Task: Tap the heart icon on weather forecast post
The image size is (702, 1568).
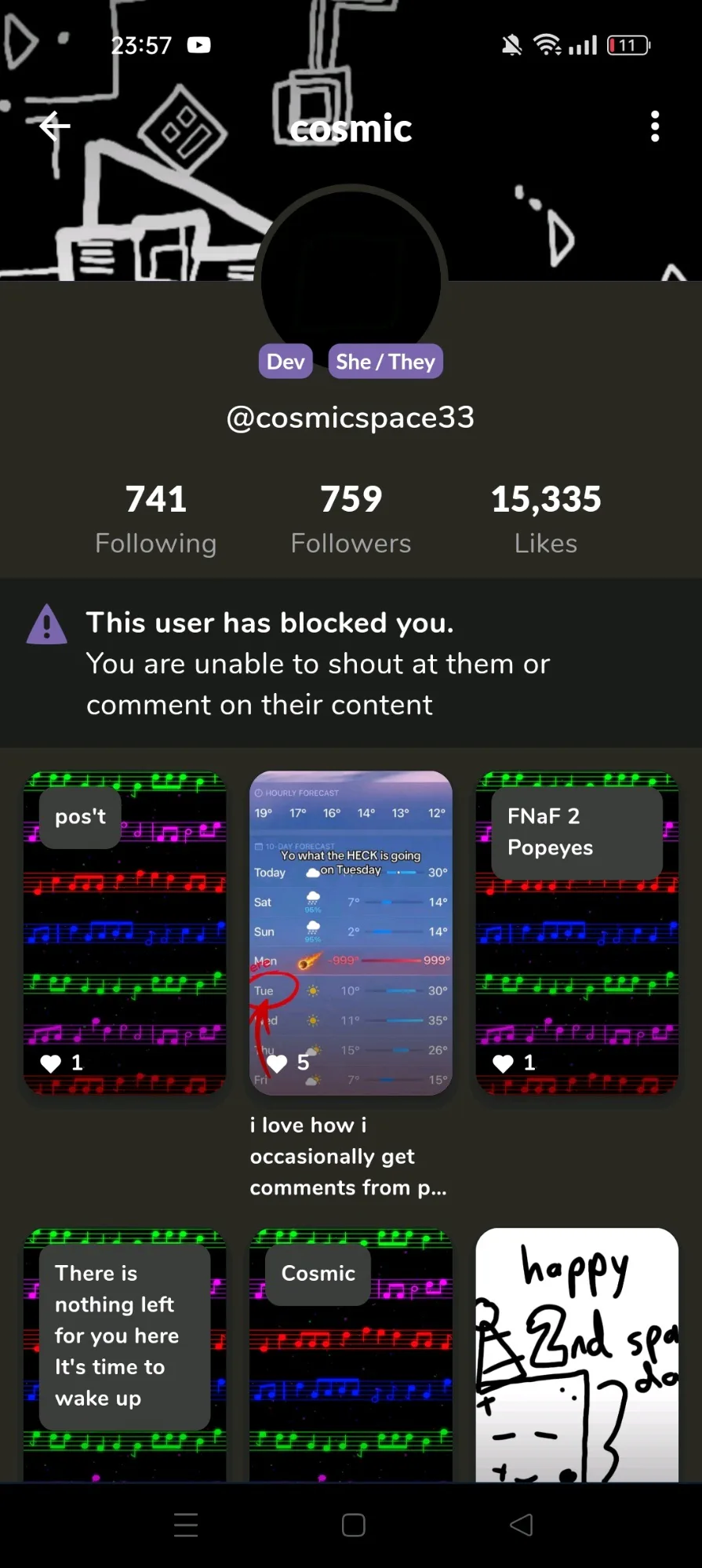Action: (277, 1063)
